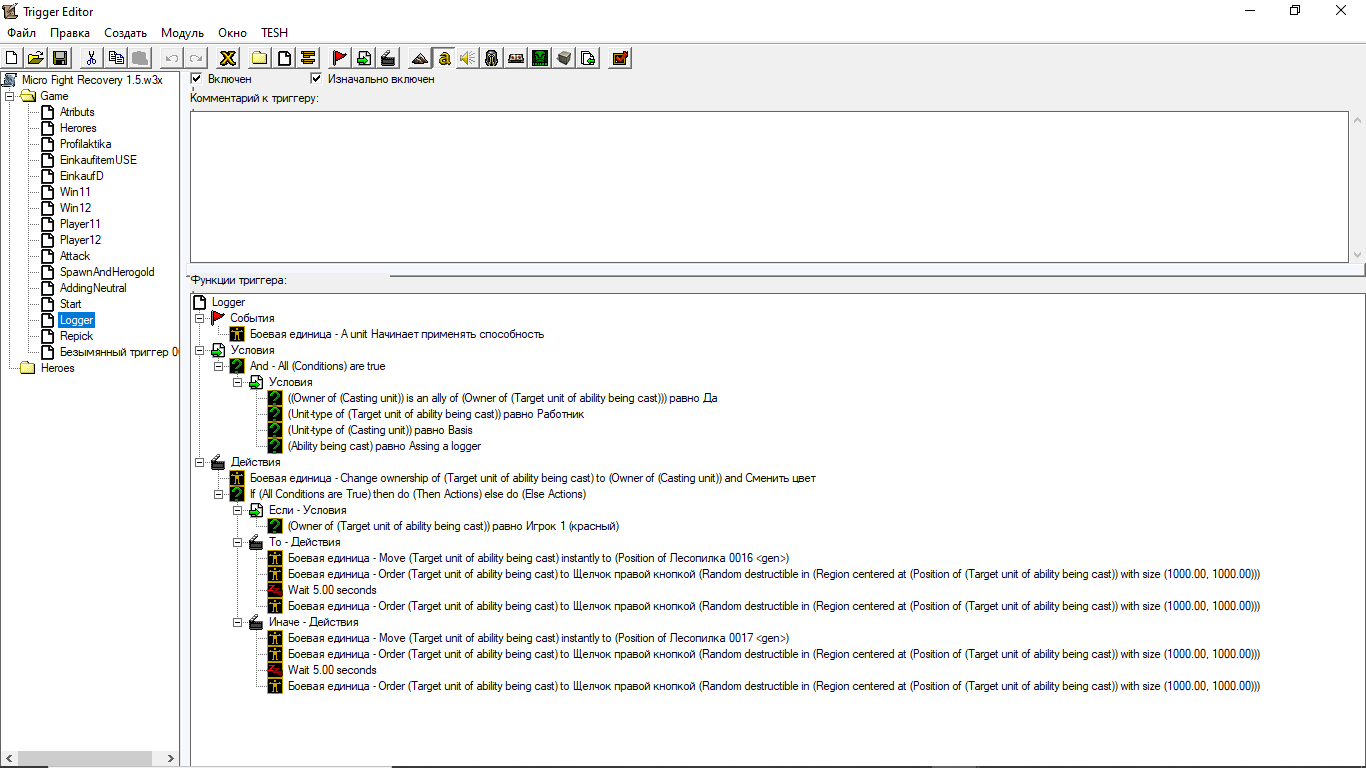
Task: Select the Atributs trigger
Action: click(77, 112)
